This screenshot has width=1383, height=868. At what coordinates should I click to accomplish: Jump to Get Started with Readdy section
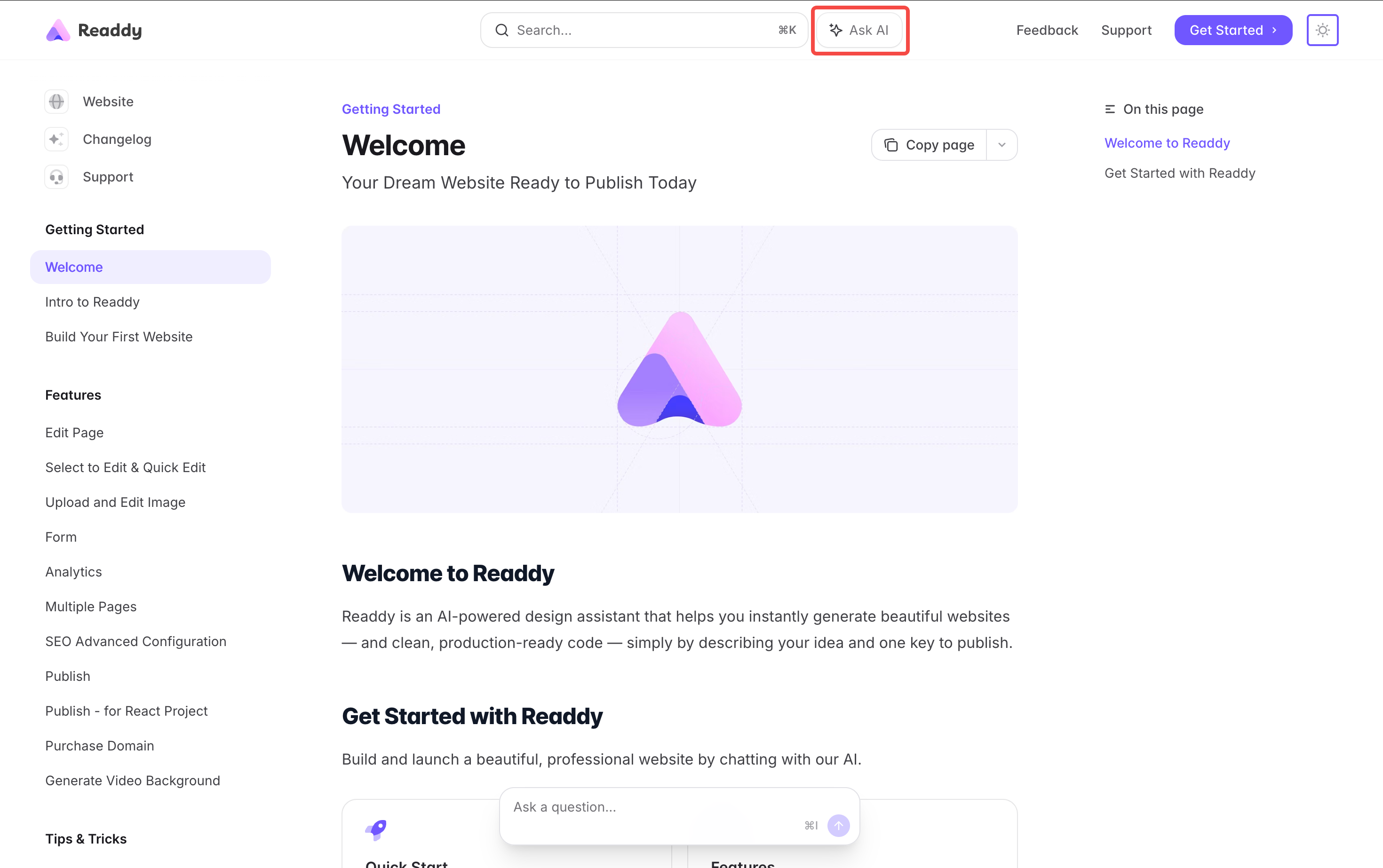[x=1179, y=173]
